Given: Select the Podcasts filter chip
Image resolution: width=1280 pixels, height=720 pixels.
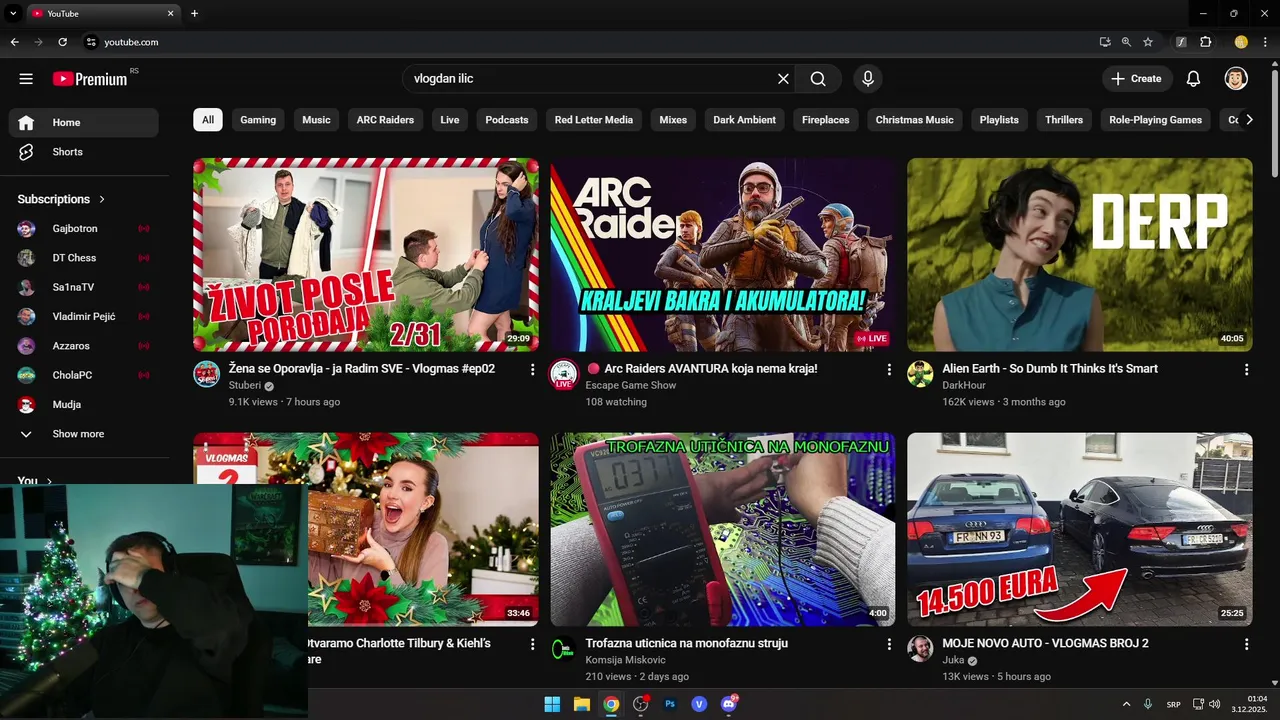Looking at the screenshot, I should 507,120.
